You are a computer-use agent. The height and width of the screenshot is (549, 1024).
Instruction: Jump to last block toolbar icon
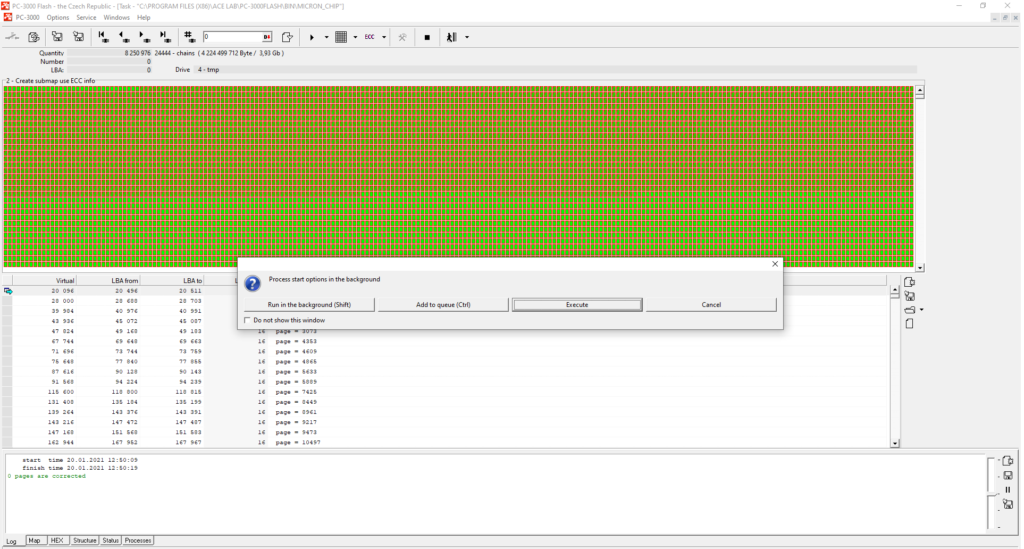(162, 37)
